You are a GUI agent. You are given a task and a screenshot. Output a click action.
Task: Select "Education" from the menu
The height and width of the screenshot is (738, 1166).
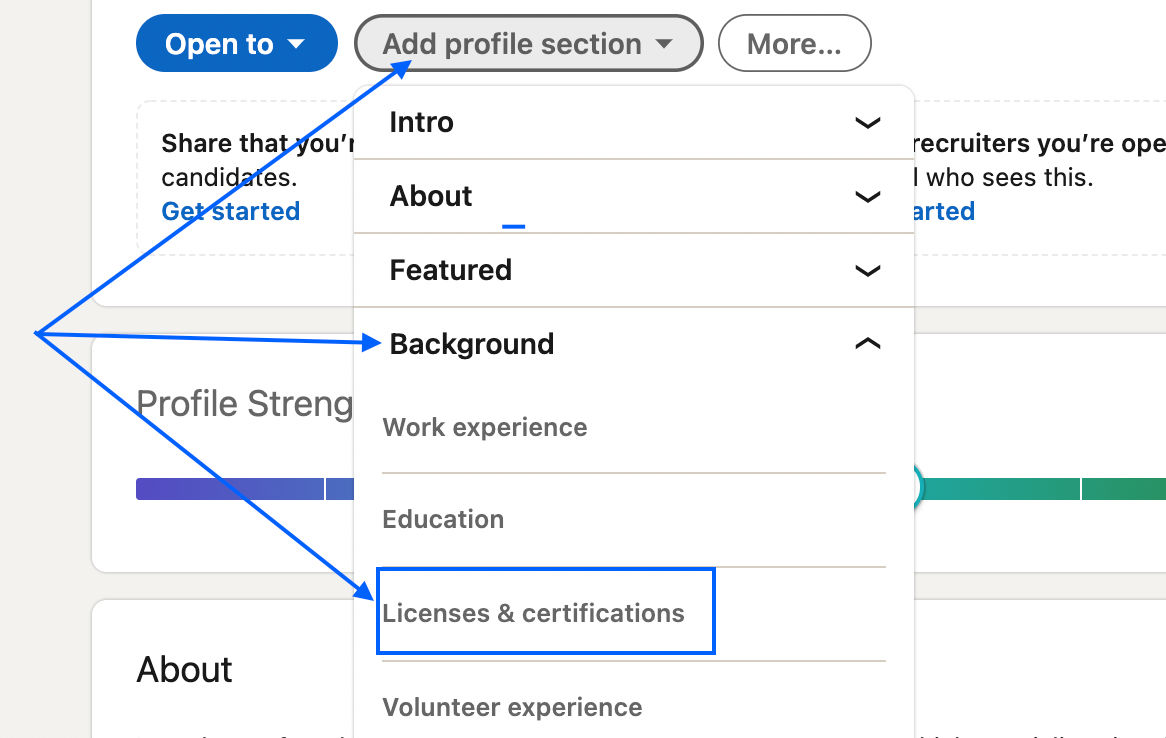443,519
